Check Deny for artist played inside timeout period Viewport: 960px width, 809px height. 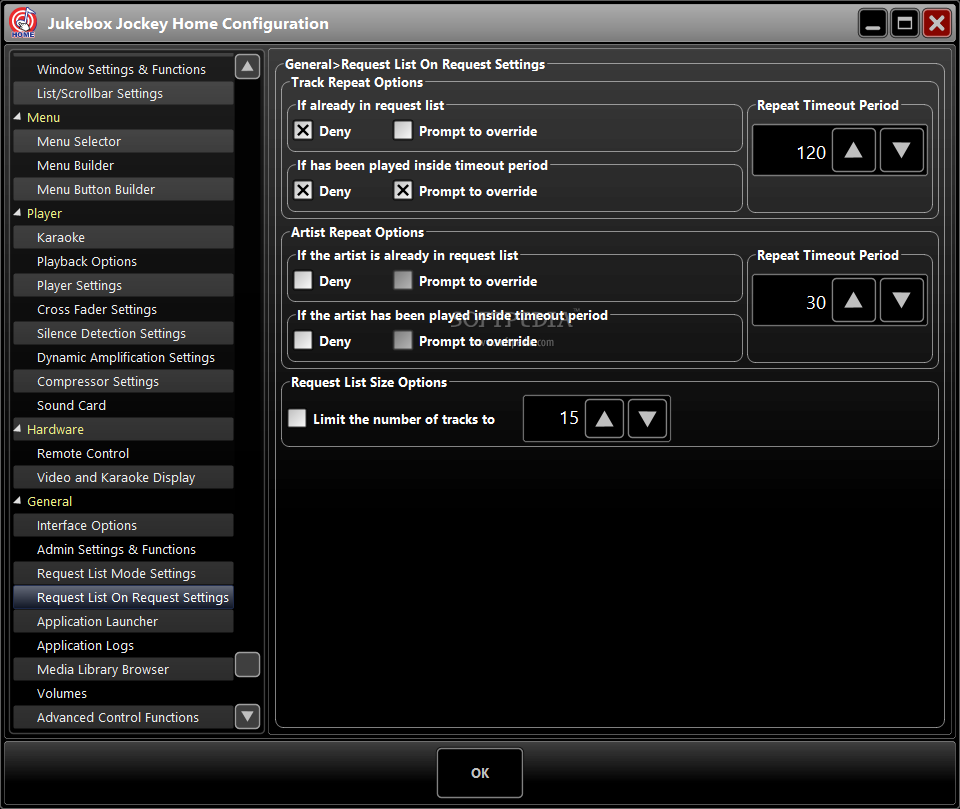tap(303, 341)
